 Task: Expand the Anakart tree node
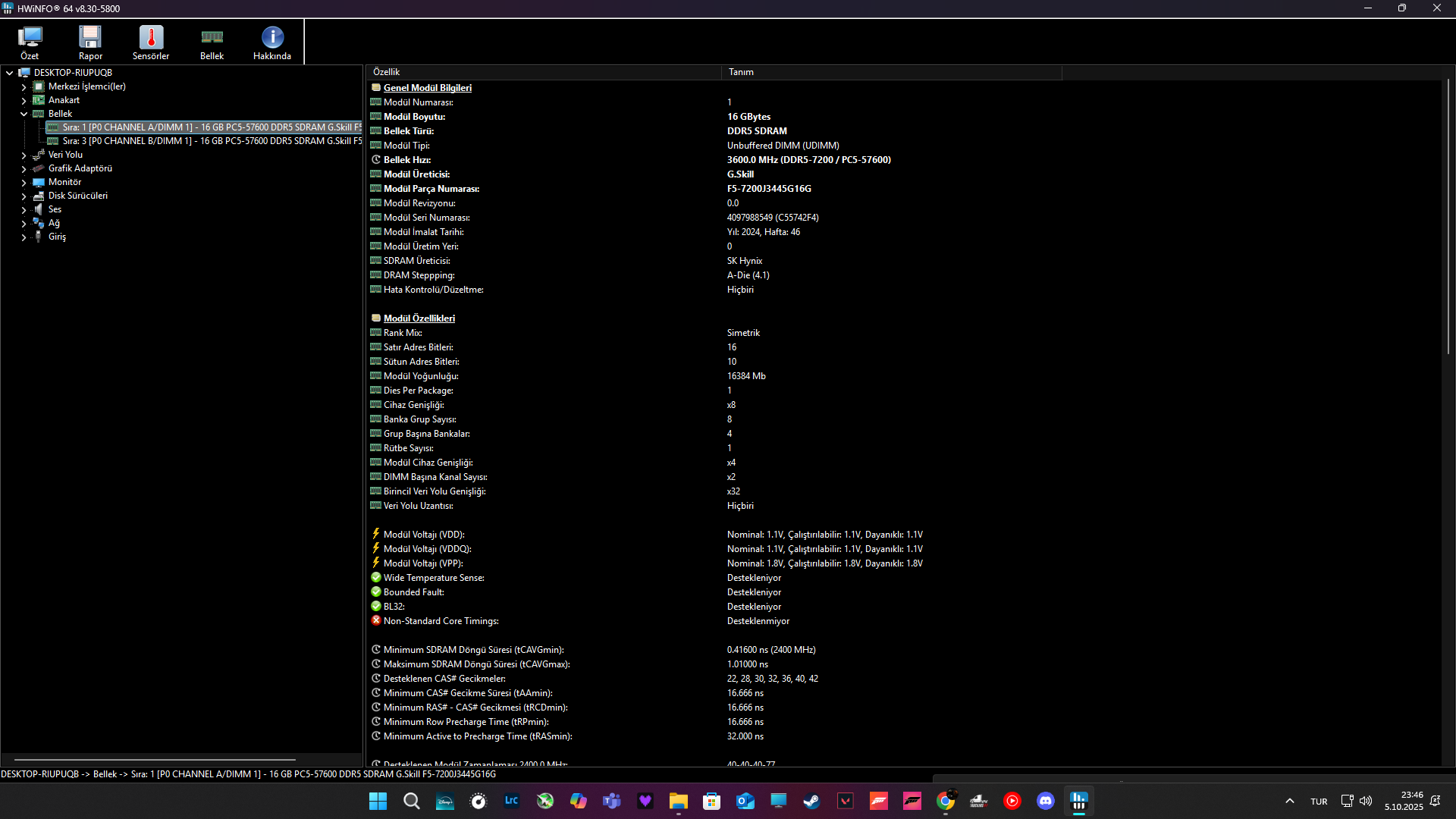(x=24, y=100)
